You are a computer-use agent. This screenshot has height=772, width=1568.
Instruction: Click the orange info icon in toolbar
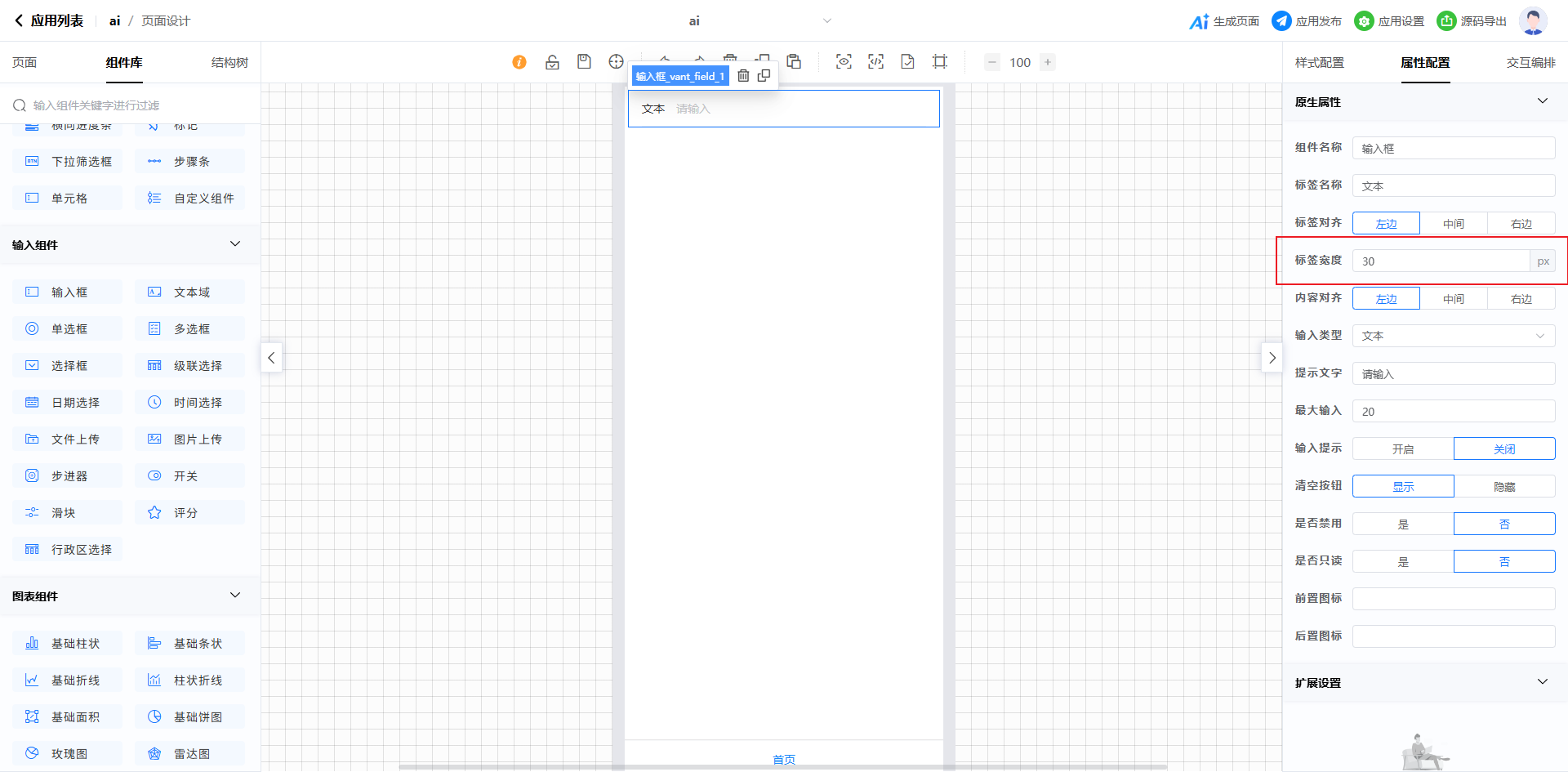click(x=519, y=62)
